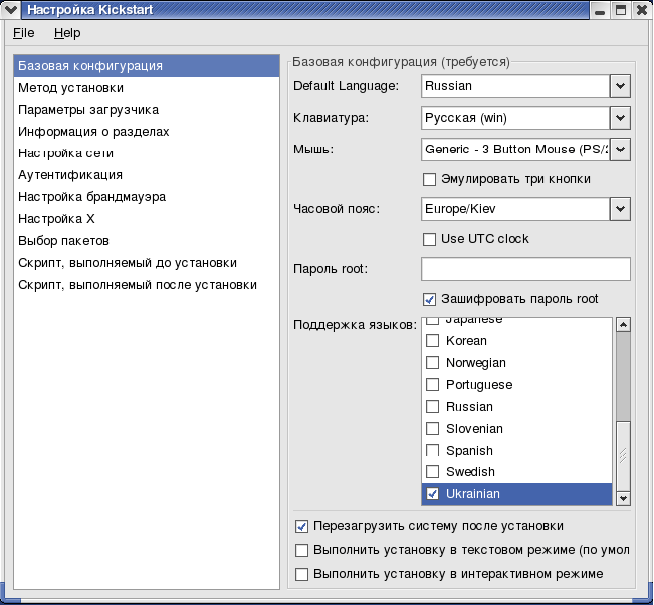Open Настройка брандмауэра section
654x605 pixels.
click(146, 196)
